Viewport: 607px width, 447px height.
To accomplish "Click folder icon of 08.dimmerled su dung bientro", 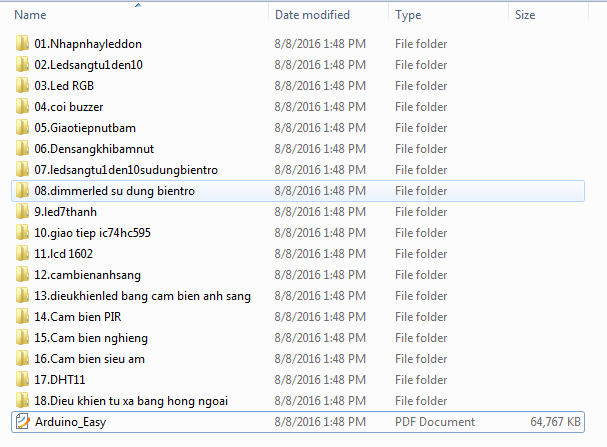I will 22,190.
